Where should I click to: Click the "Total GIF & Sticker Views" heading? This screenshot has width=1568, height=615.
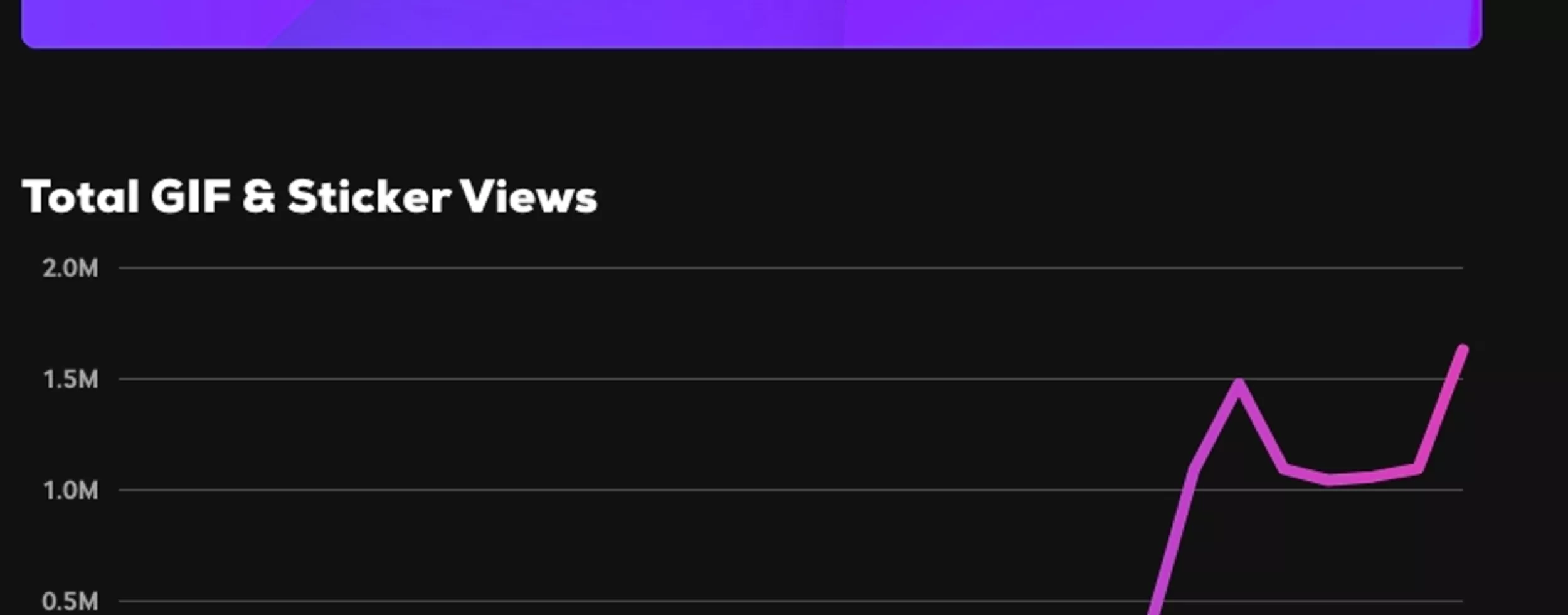click(309, 197)
